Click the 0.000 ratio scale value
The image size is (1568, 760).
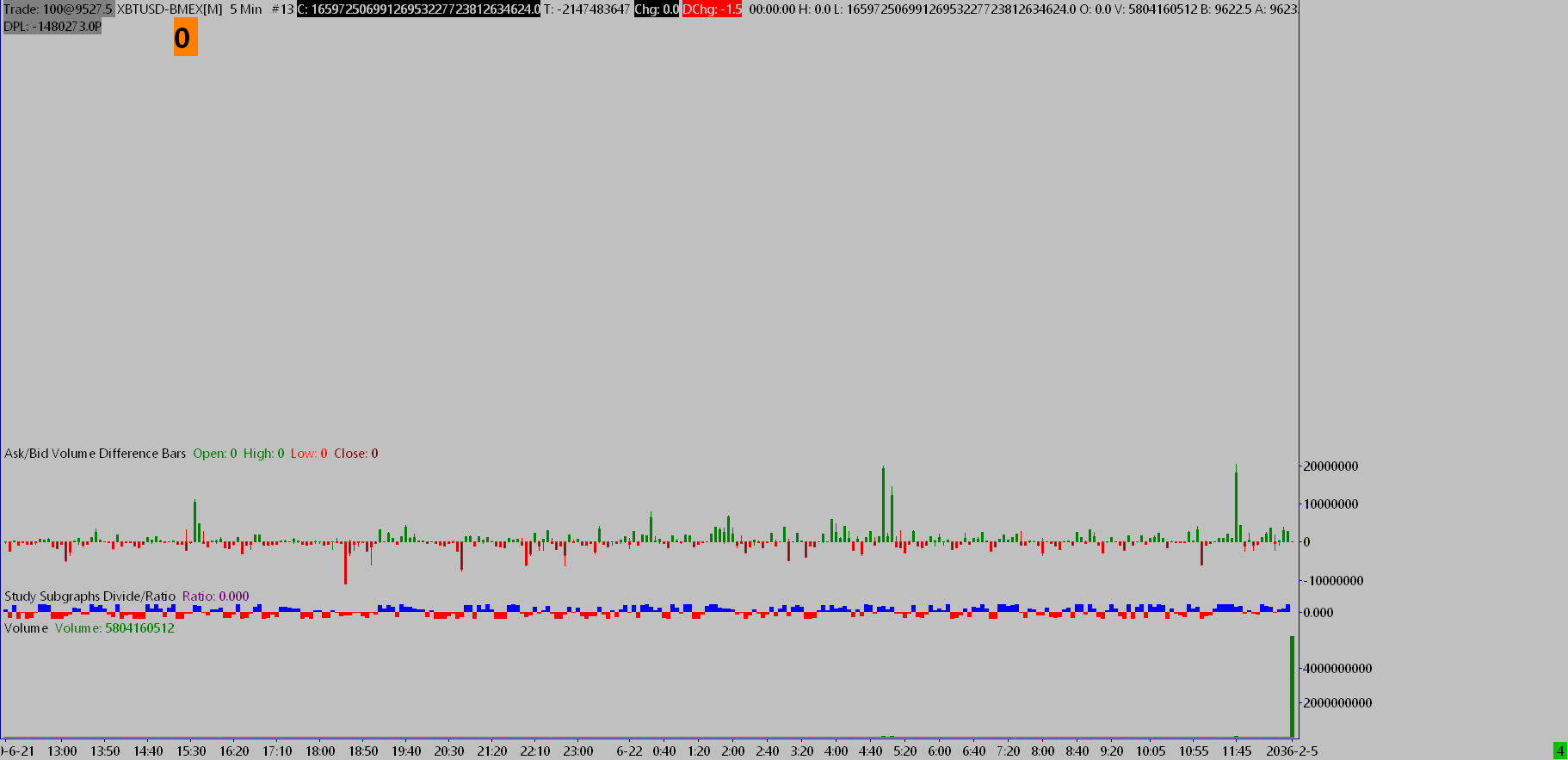point(1318,612)
